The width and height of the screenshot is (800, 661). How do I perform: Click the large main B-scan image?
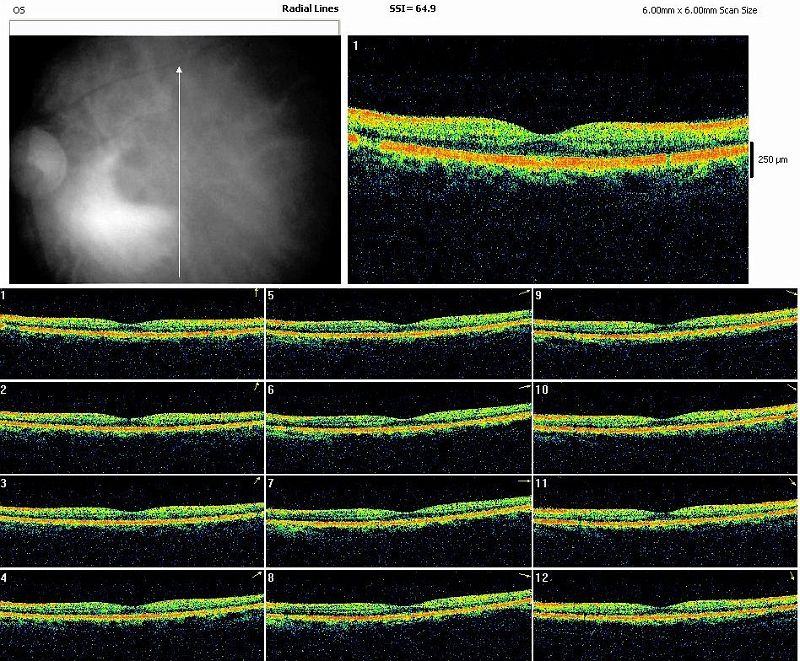tap(548, 160)
